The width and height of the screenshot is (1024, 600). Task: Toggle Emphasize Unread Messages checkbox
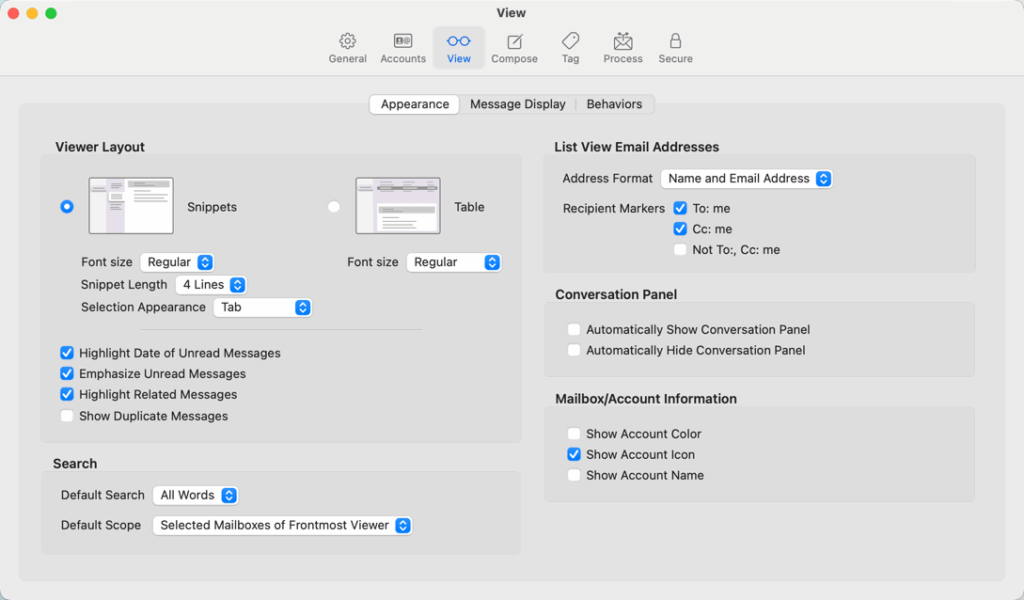(67, 373)
